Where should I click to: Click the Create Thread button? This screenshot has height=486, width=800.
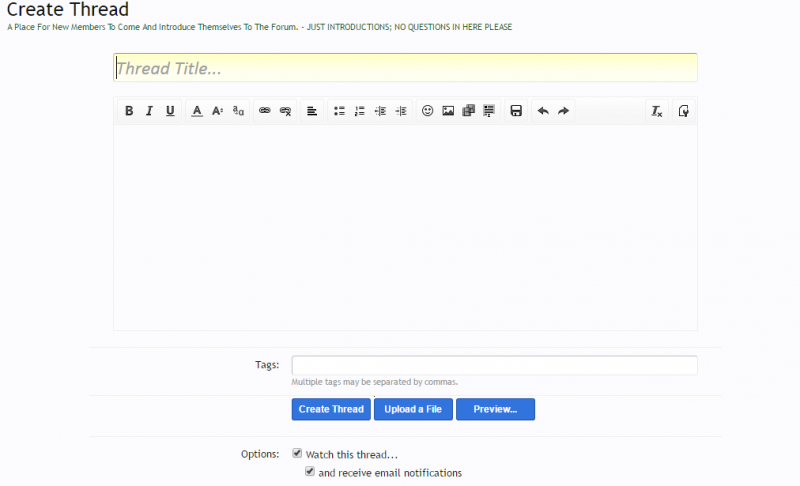pyautogui.click(x=331, y=409)
